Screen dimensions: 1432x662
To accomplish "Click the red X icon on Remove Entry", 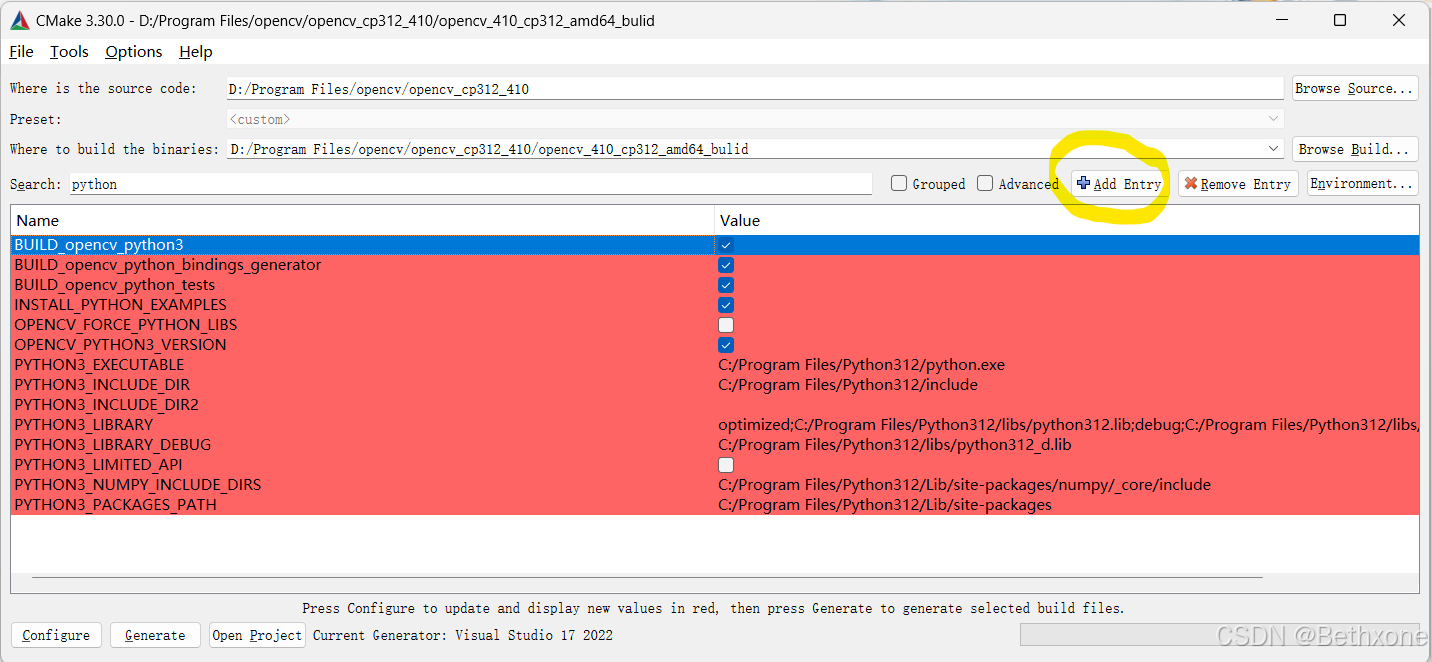I will pyautogui.click(x=1191, y=183).
